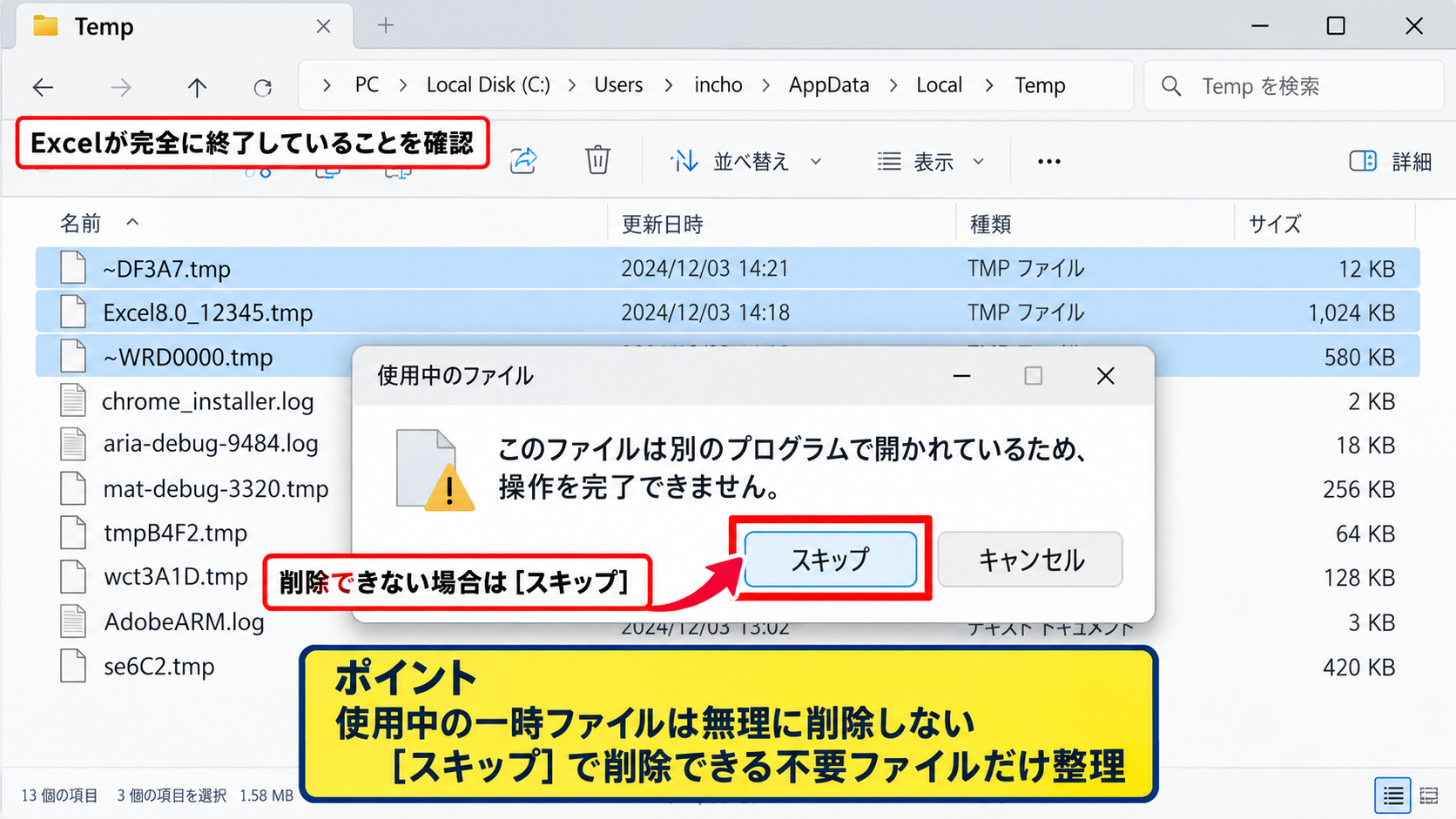Click the Delete trash can icon
The image size is (1456, 819).
[x=597, y=160]
